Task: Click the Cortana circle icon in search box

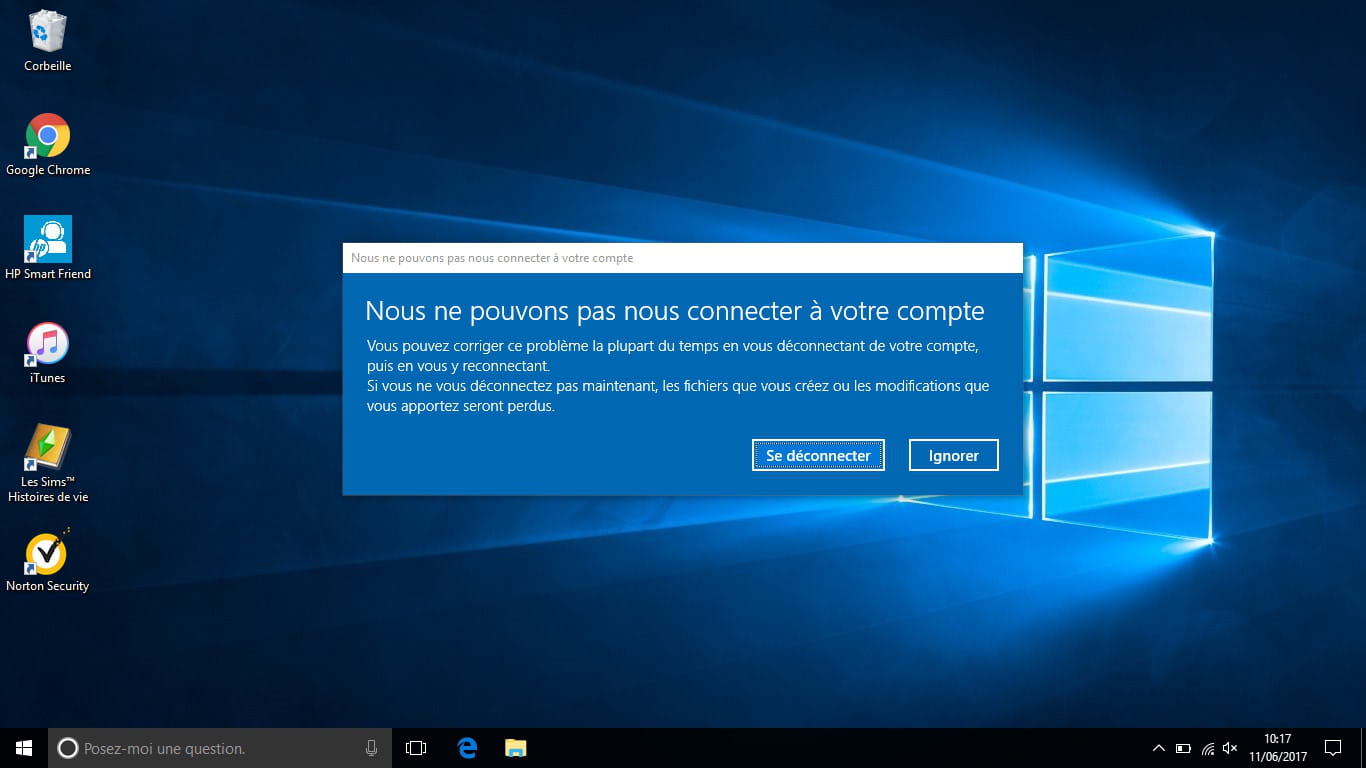Action: pyautogui.click(x=68, y=748)
